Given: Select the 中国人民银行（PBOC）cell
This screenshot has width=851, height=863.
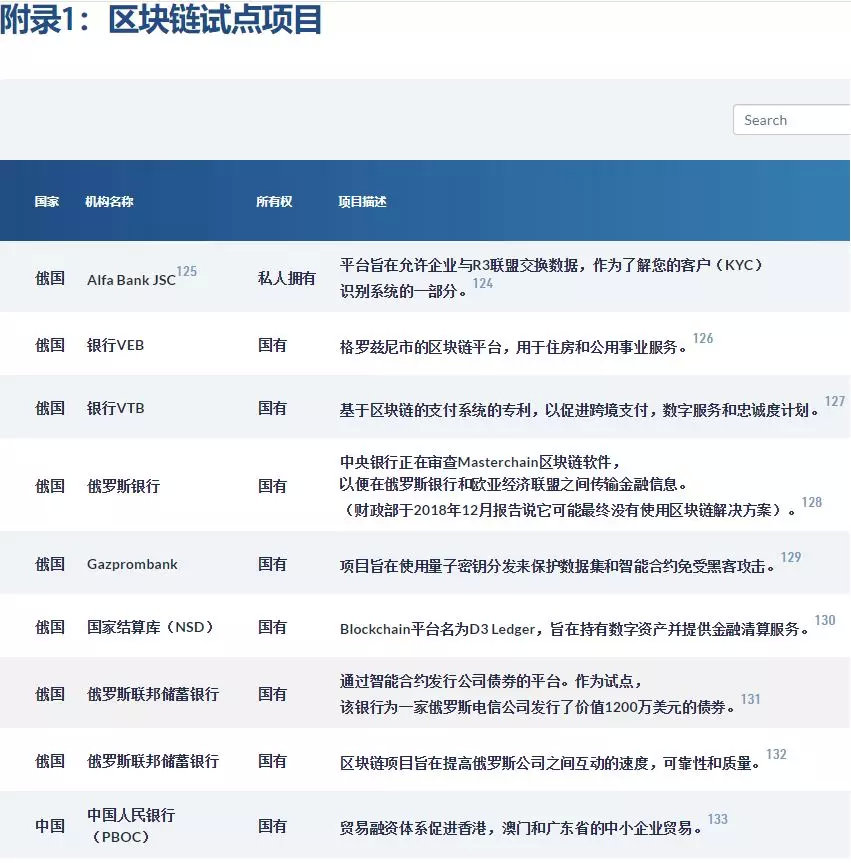Looking at the screenshot, I should pyautogui.click(x=131, y=826).
